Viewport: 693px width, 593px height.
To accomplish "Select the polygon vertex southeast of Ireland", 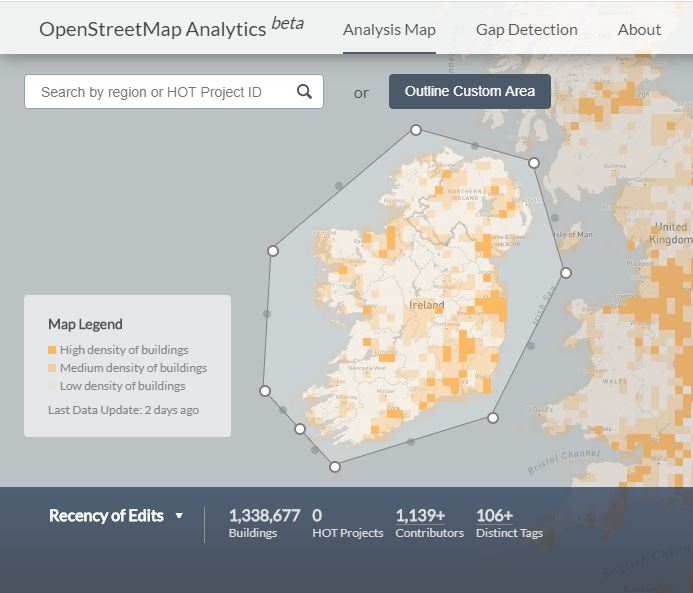I will [x=493, y=417].
